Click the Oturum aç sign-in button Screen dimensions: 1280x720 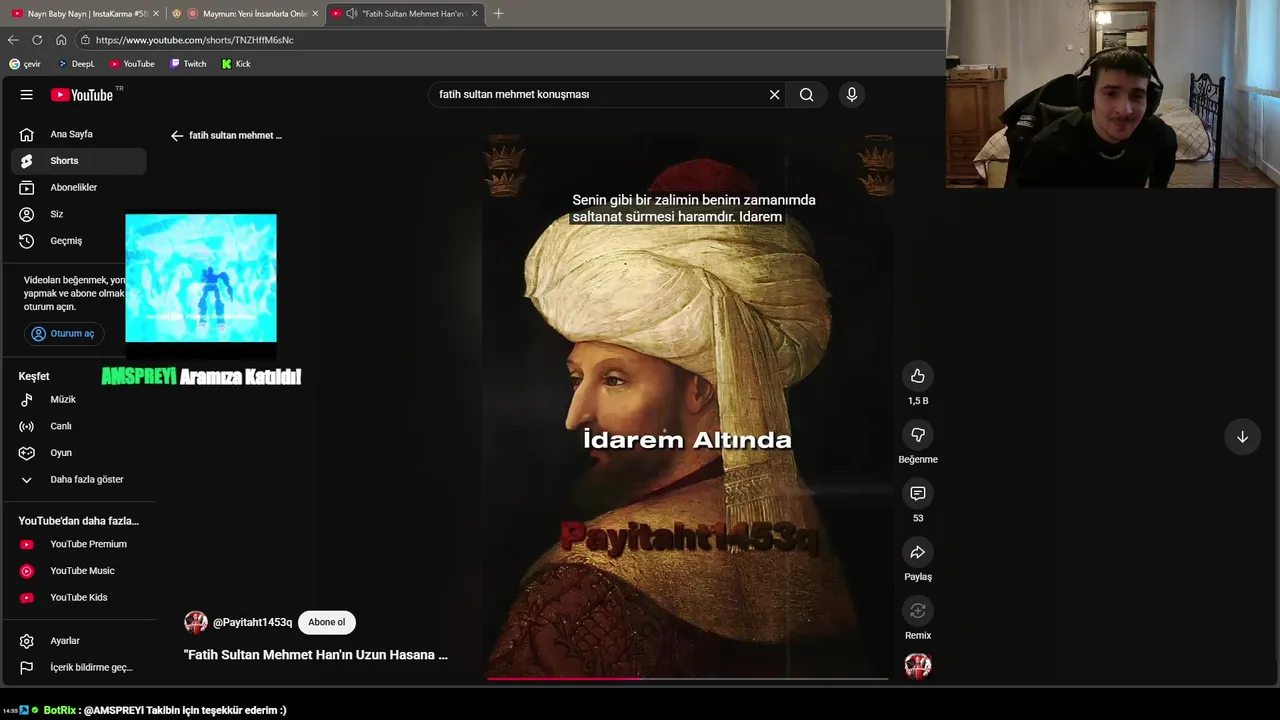[64, 334]
